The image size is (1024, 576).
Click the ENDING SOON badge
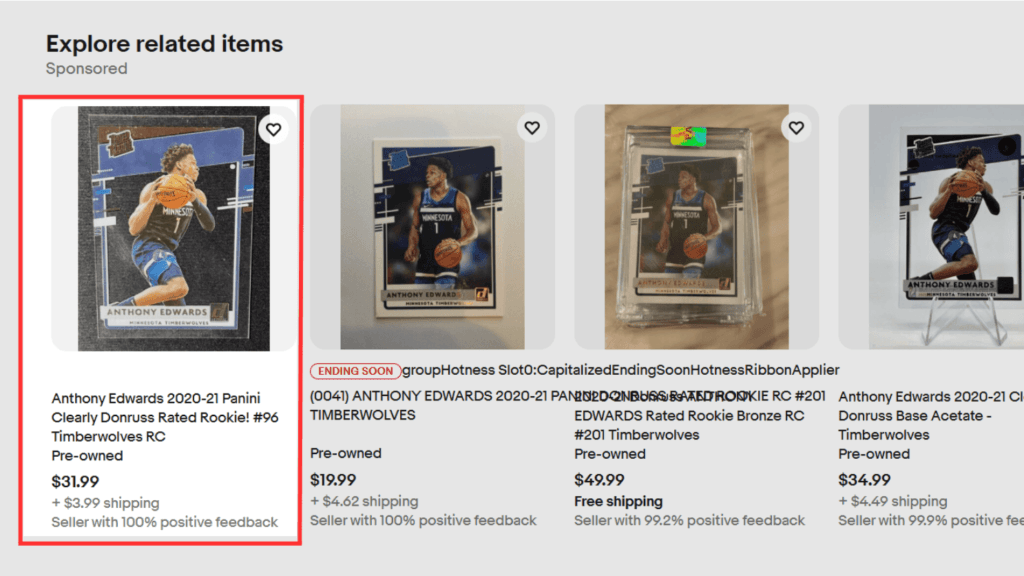pos(355,371)
